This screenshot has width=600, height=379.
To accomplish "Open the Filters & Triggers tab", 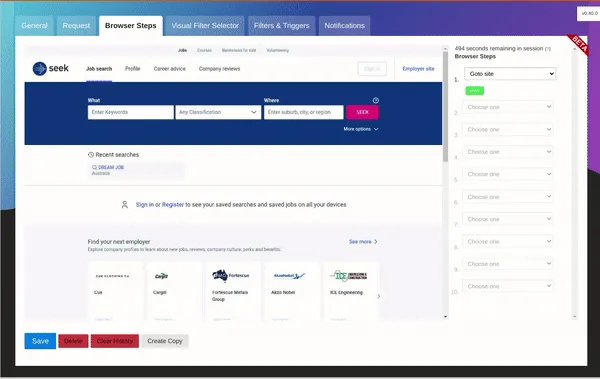I will [281, 26].
